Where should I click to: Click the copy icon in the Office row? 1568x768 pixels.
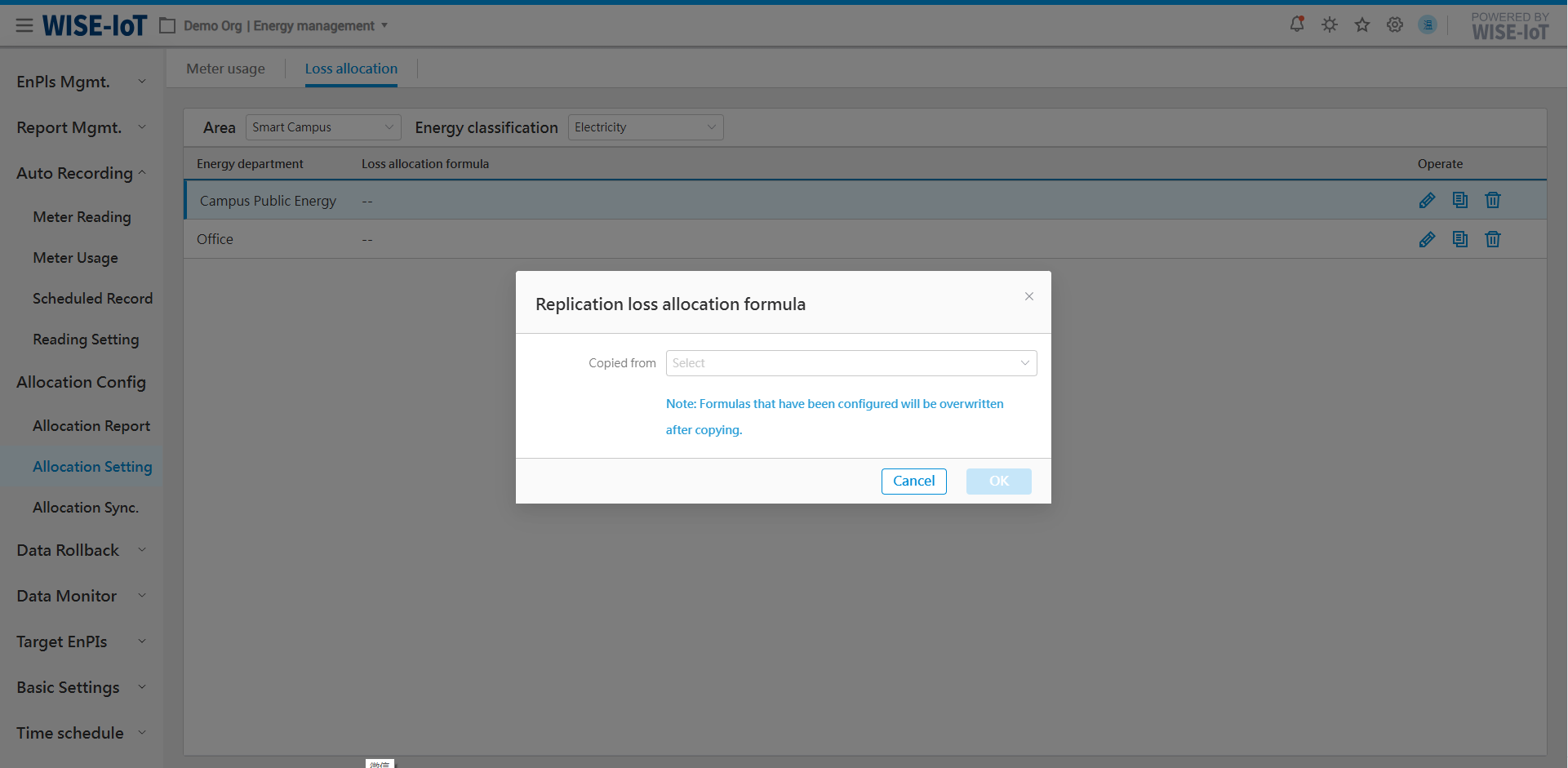pos(1459,239)
